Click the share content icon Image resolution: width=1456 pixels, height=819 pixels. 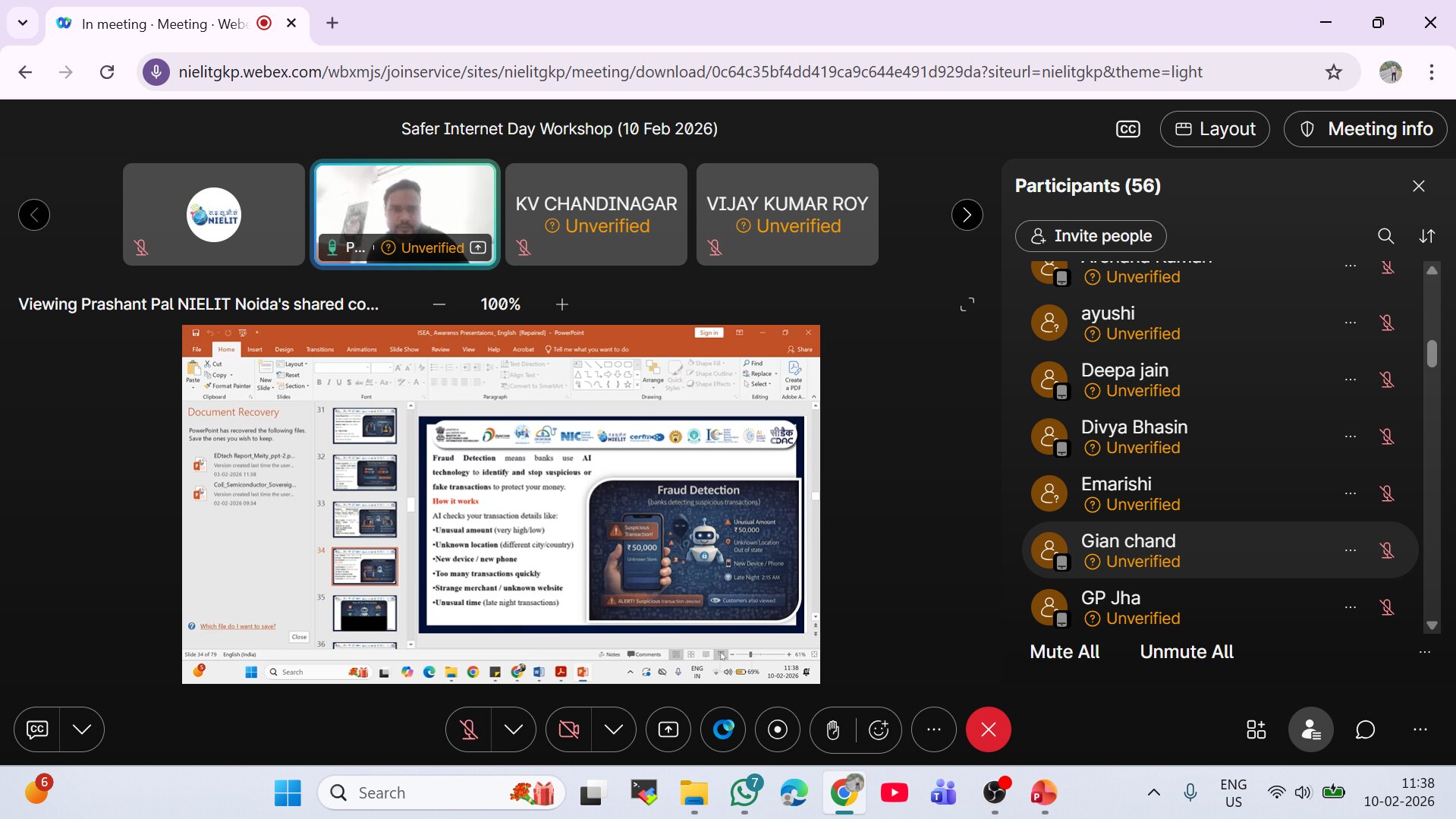coord(668,729)
